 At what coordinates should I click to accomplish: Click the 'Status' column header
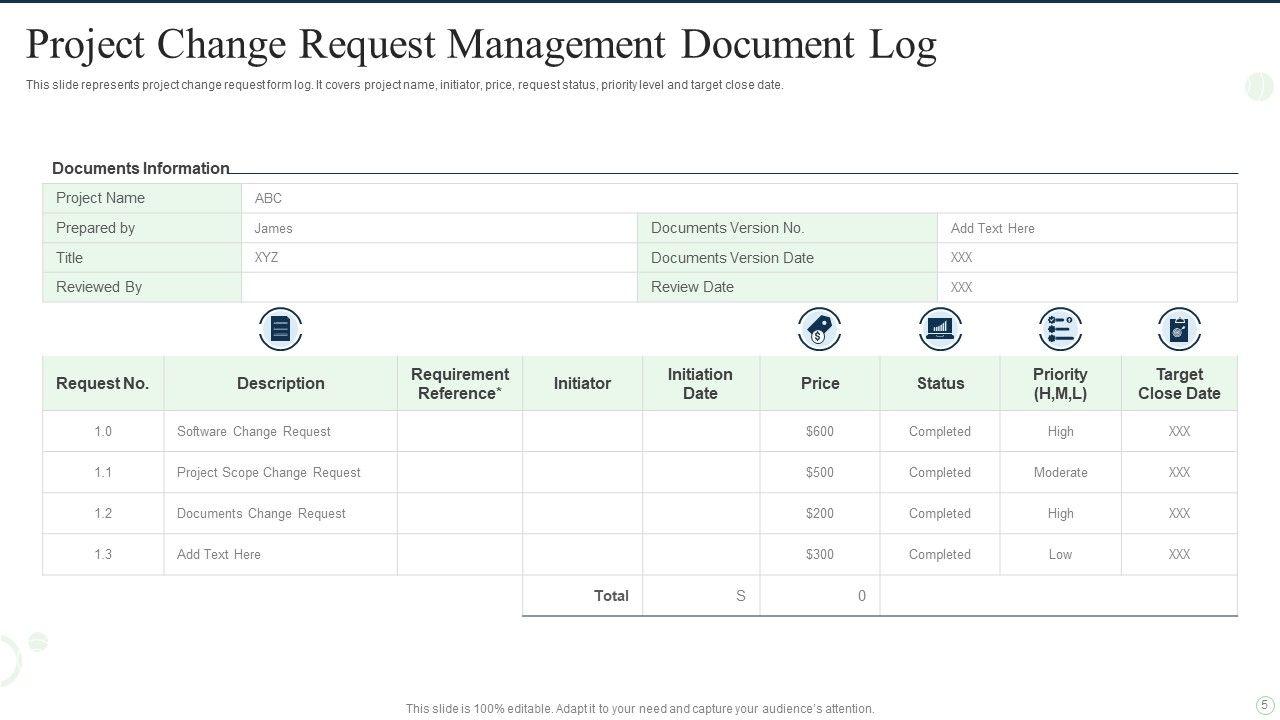(940, 383)
